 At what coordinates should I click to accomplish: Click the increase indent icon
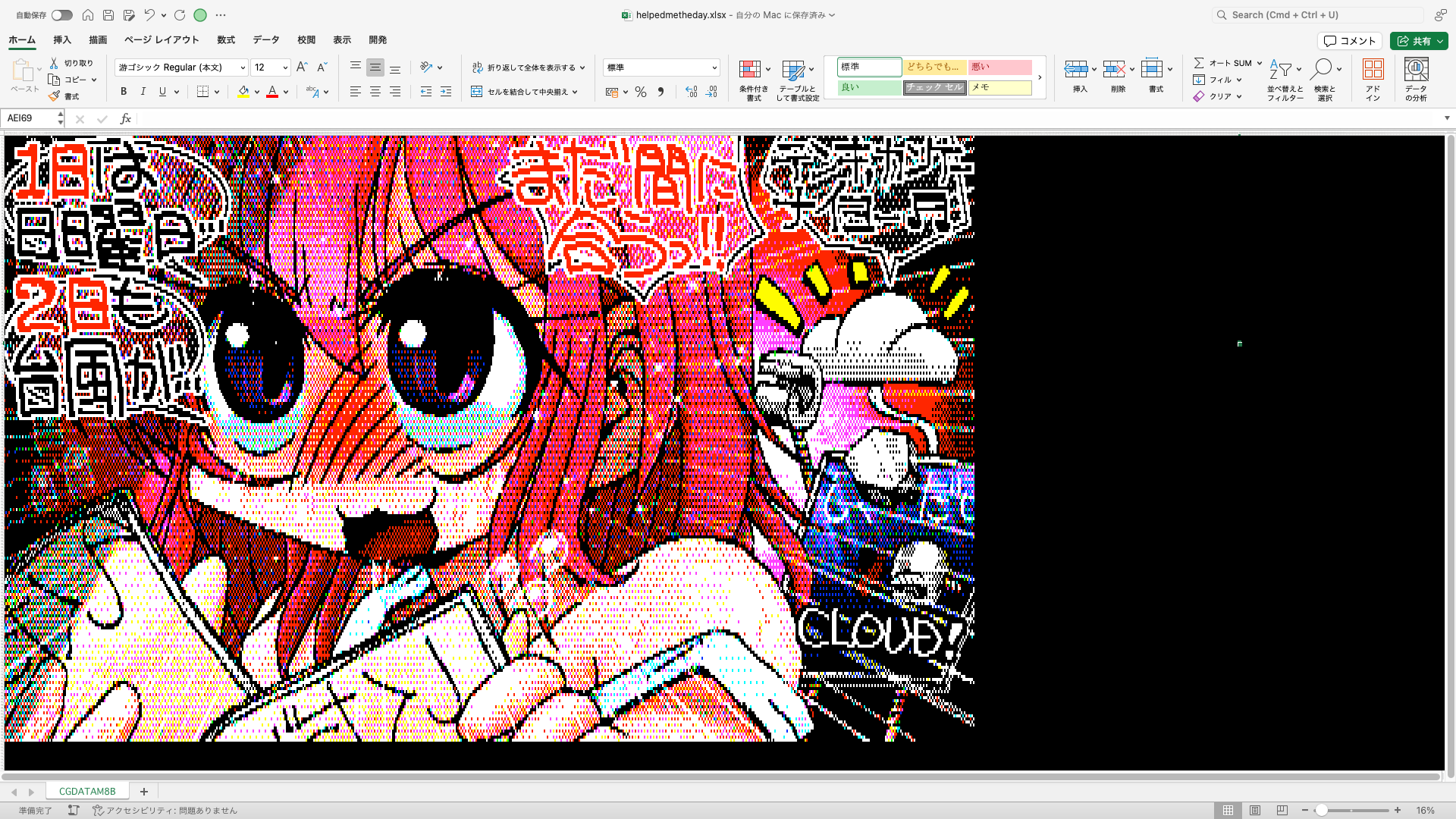tap(446, 92)
